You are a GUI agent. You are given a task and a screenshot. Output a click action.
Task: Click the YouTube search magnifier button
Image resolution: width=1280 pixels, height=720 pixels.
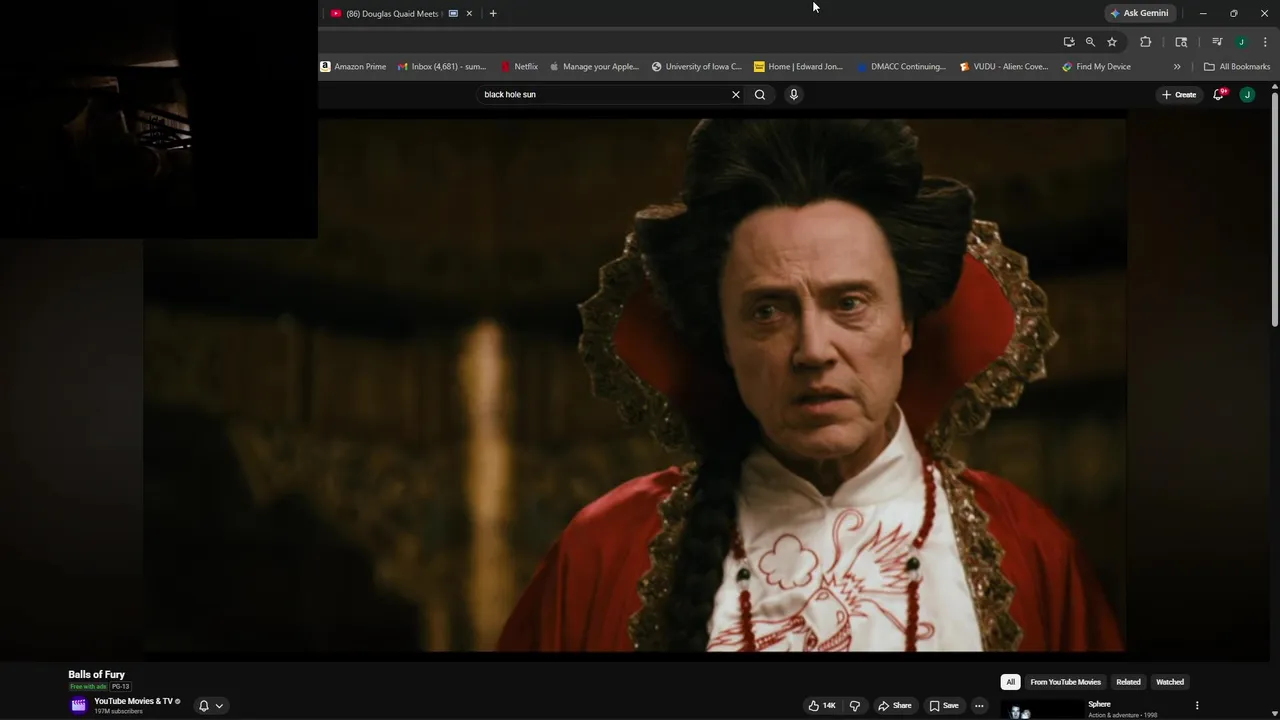click(760, 94)
